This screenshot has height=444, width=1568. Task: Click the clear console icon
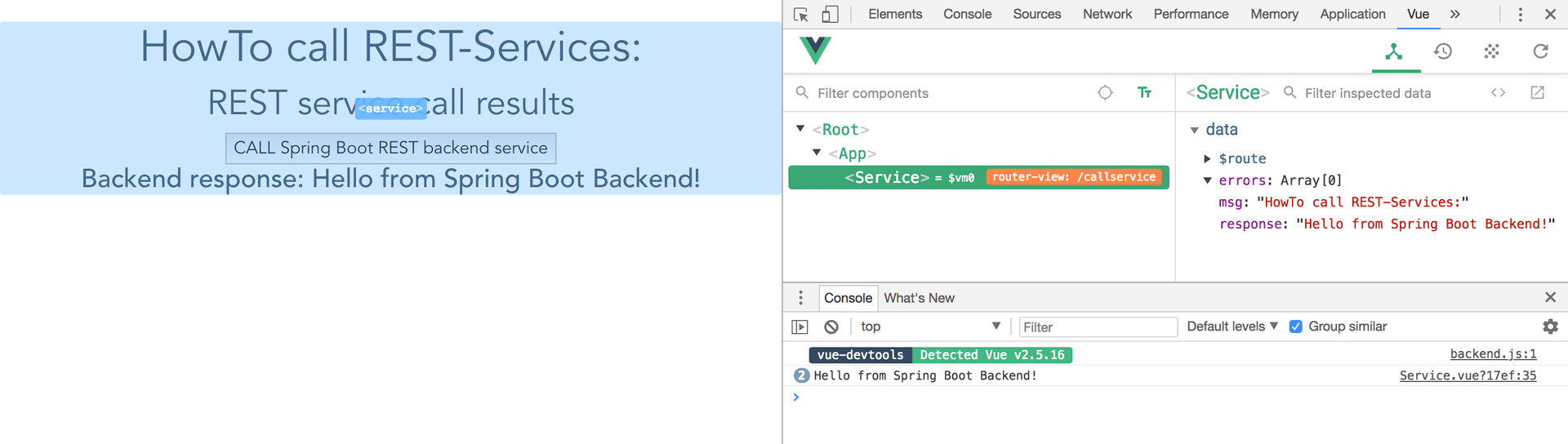click(831, 326)
